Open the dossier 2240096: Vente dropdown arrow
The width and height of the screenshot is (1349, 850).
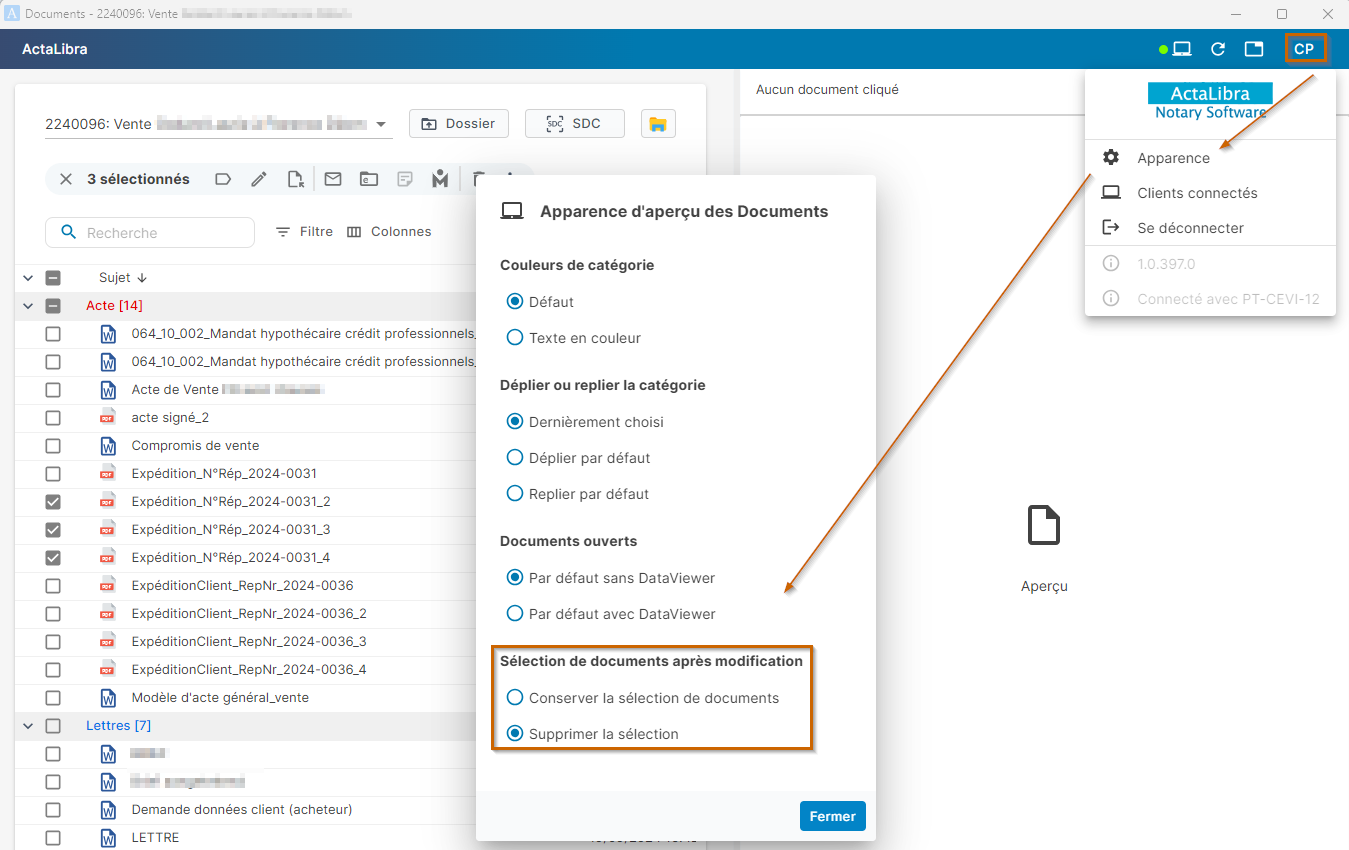coord(381,125)
